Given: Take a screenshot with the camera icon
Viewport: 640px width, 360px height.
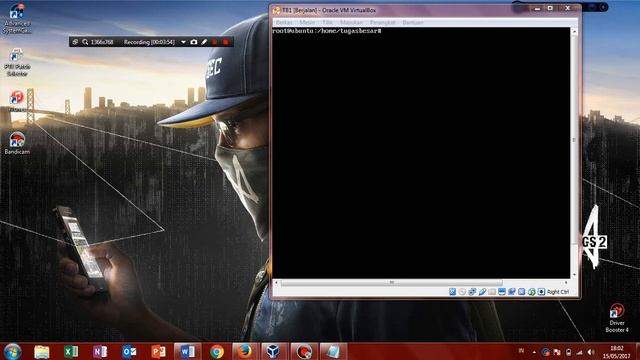Looking at the screenshot, I should pos(194,42).
